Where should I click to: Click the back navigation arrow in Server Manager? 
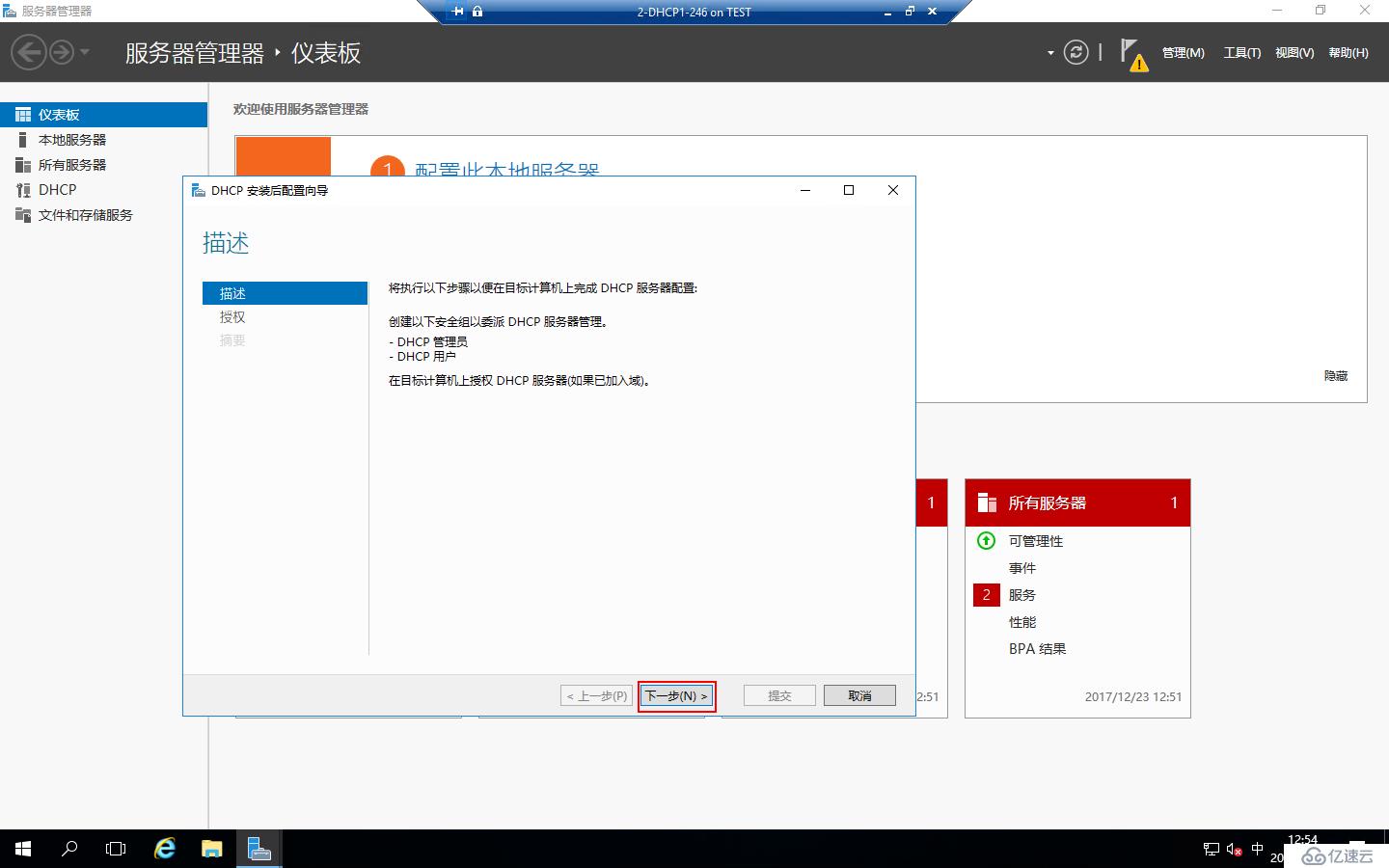coord(29,52)
